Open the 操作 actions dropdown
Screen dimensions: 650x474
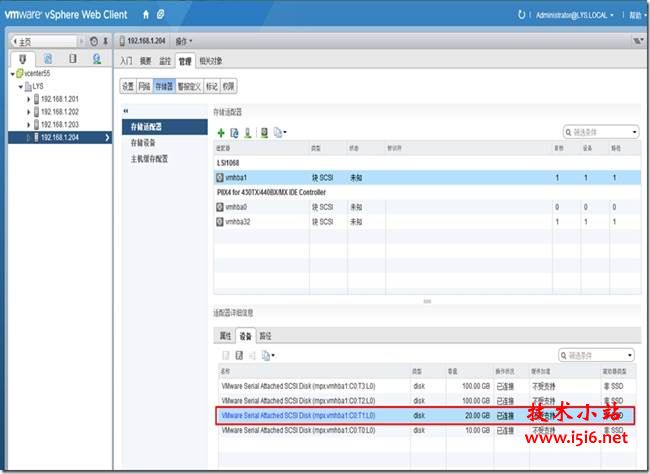[x=184, y=41]
